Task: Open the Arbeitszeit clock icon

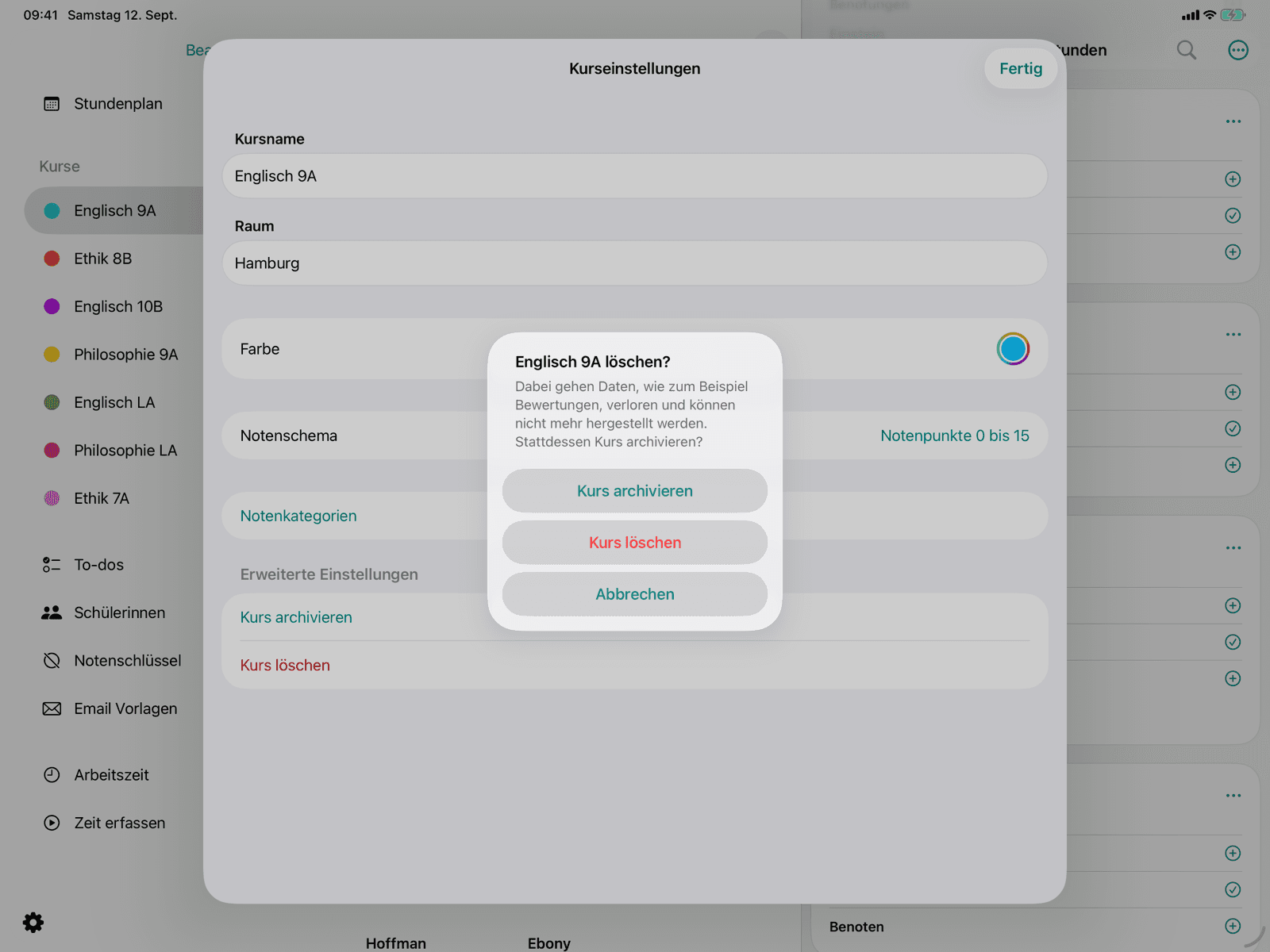Action: pyautogui.click(x=52, y=775)
